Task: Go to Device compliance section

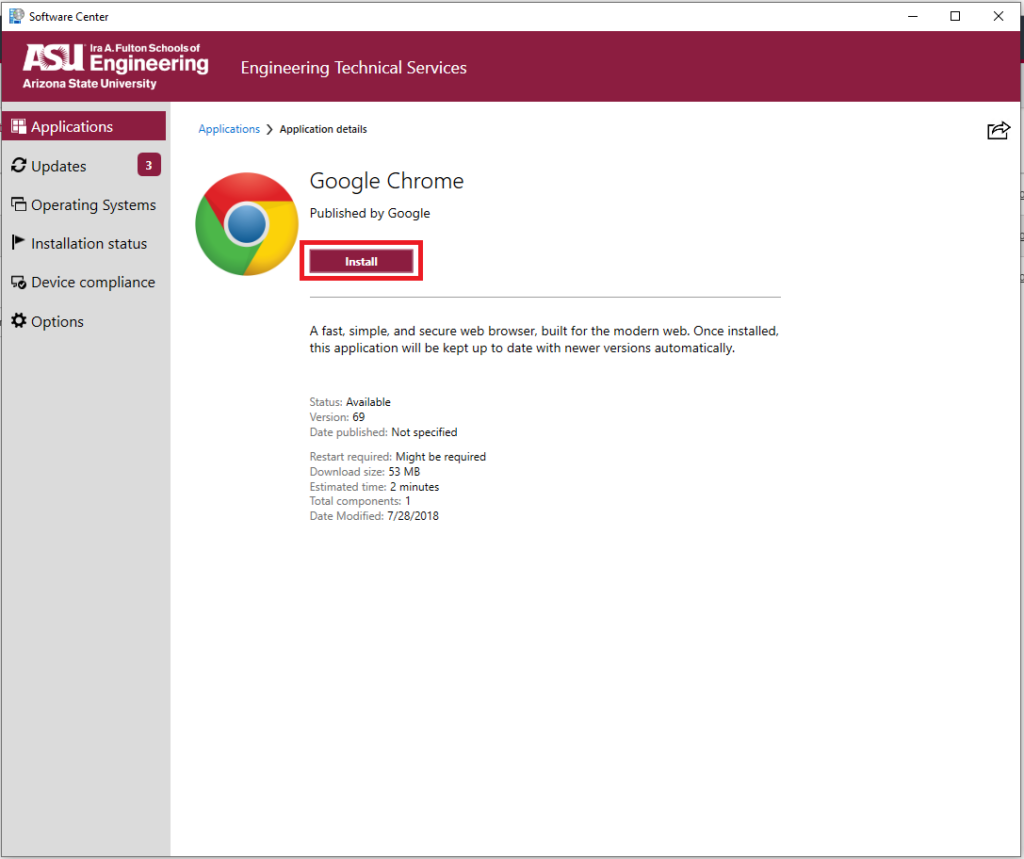Action: (84, 282)
